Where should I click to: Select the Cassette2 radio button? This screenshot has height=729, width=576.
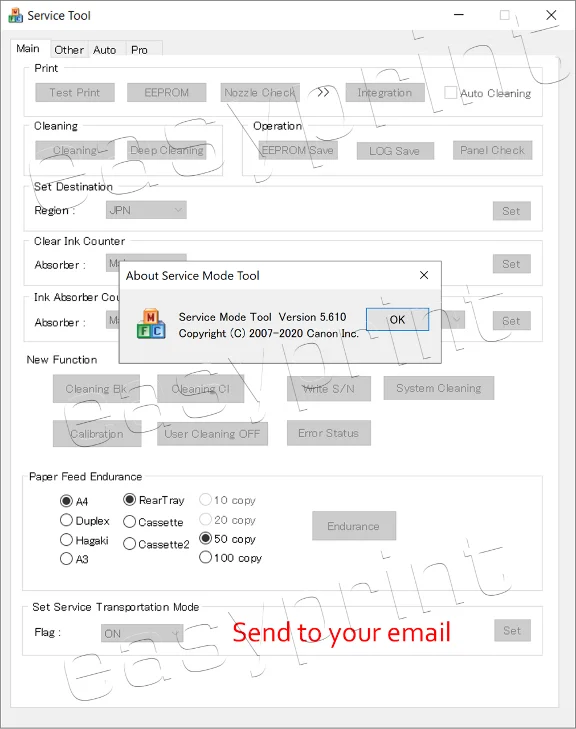coord(130,543)
